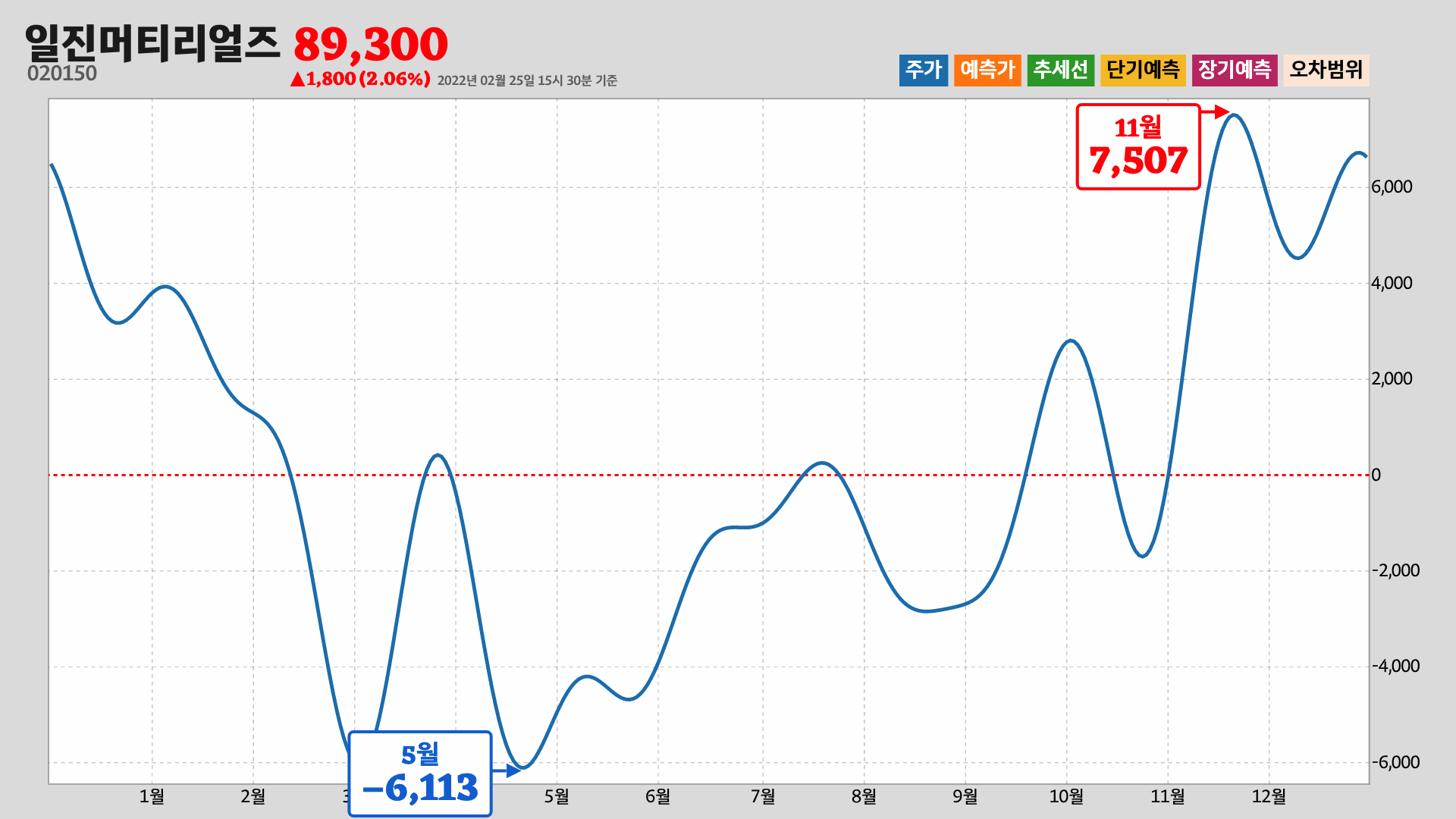
Task: Click the 2월 x-axis label
Action: point(253,796)
